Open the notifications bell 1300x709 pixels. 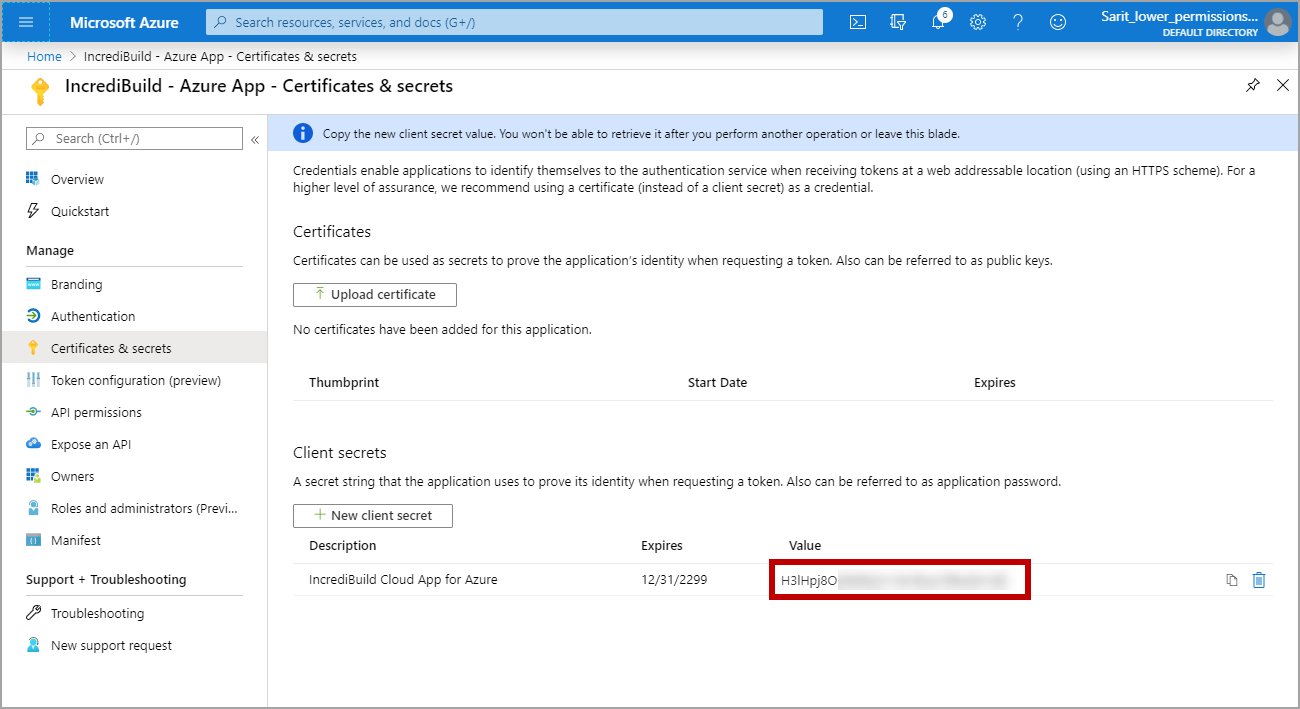pos(938,22)
